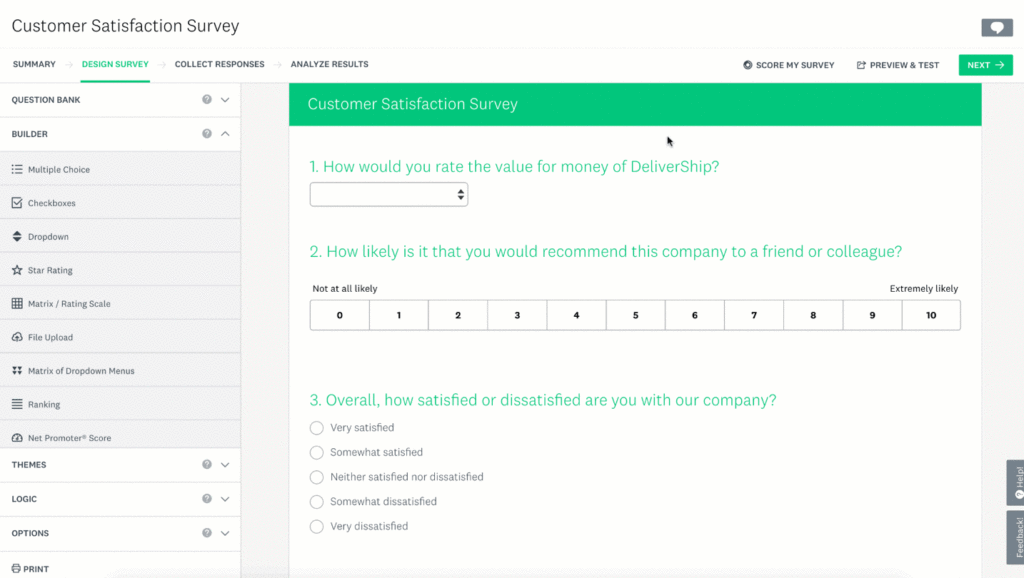Choose the Matrix / Rating Scale icon

pyautogui.click(x=17, y=304)
